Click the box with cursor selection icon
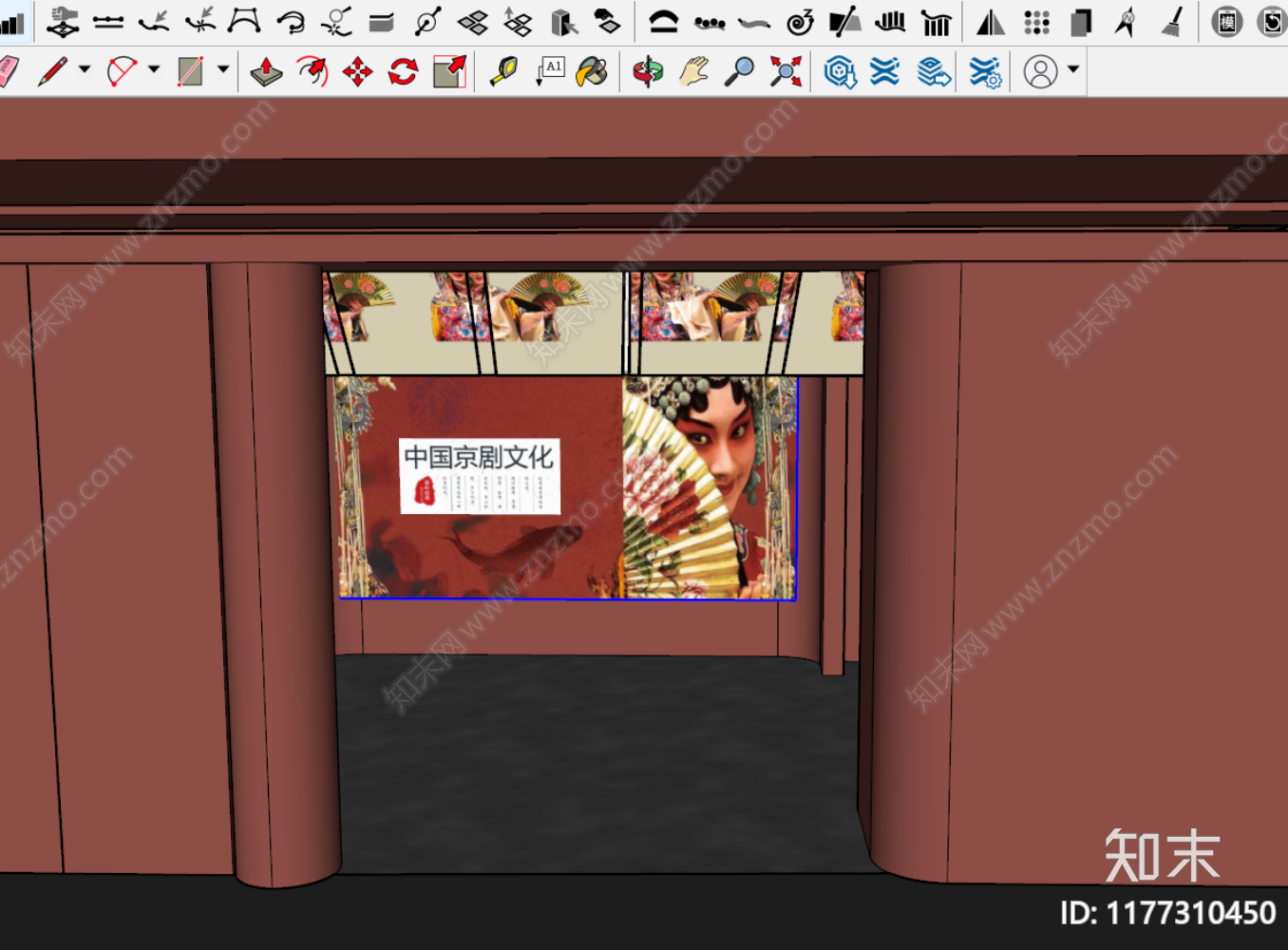1288x950 pixels. point(564,21)
